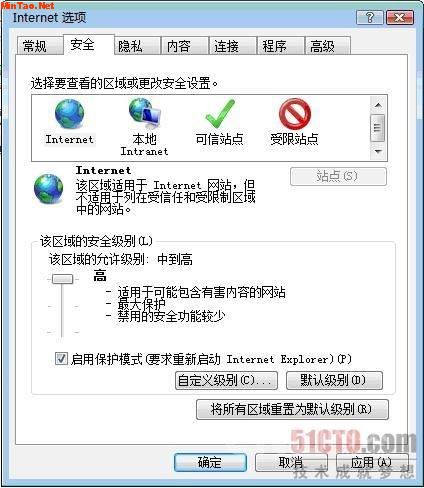
Task: Click the security level slider handle
Action: point(62,279)
